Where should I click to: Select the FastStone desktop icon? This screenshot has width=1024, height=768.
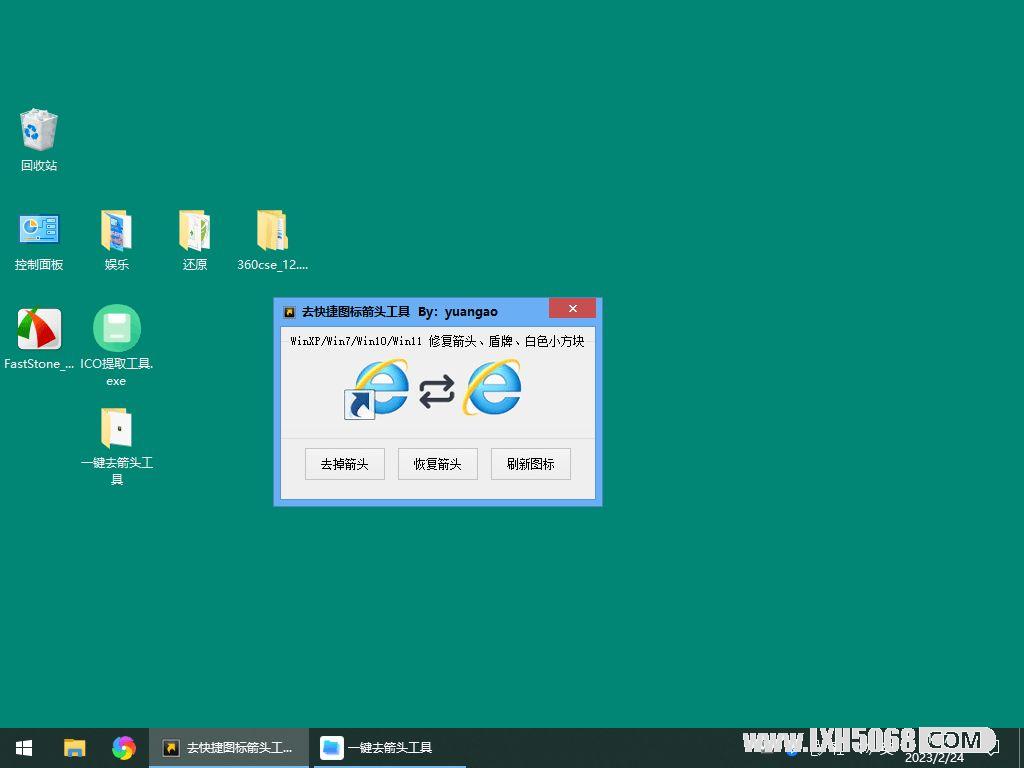pyautogui.click(x=39, y=339)
